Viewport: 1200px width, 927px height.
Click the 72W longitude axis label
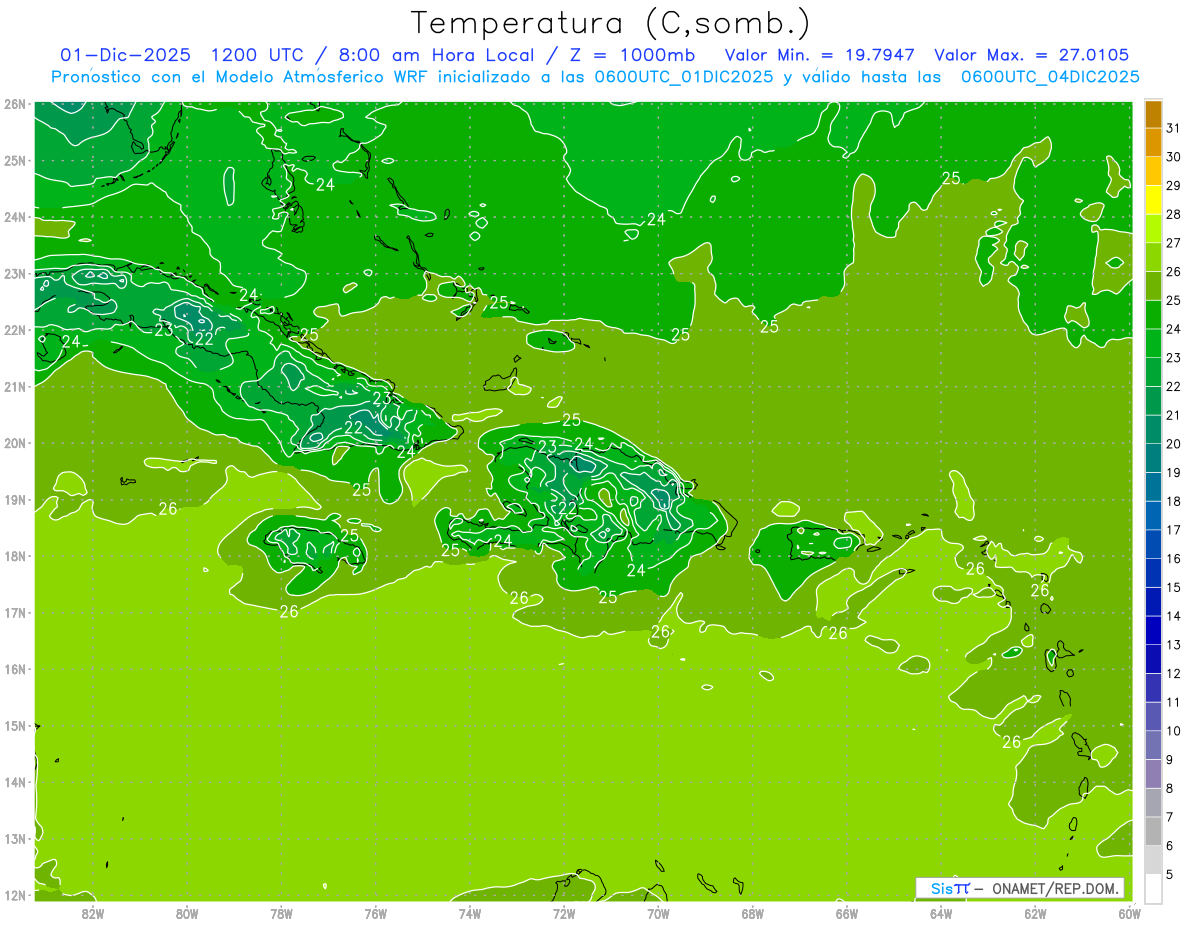[564, 912]
